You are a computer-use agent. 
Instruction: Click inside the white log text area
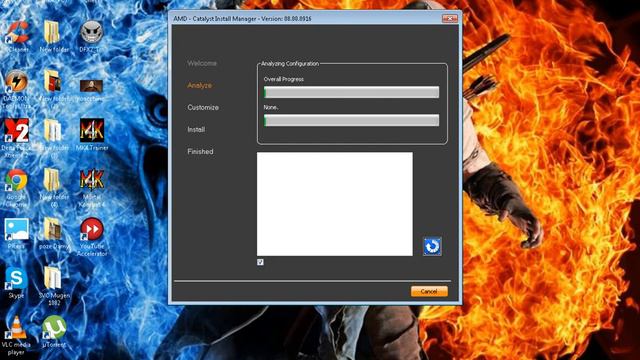coord(335,204)
